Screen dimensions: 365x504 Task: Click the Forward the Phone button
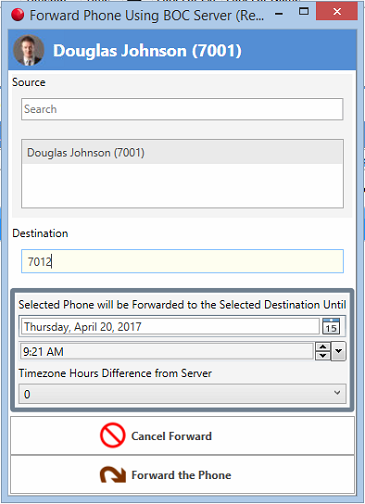[x=183, y=475]
